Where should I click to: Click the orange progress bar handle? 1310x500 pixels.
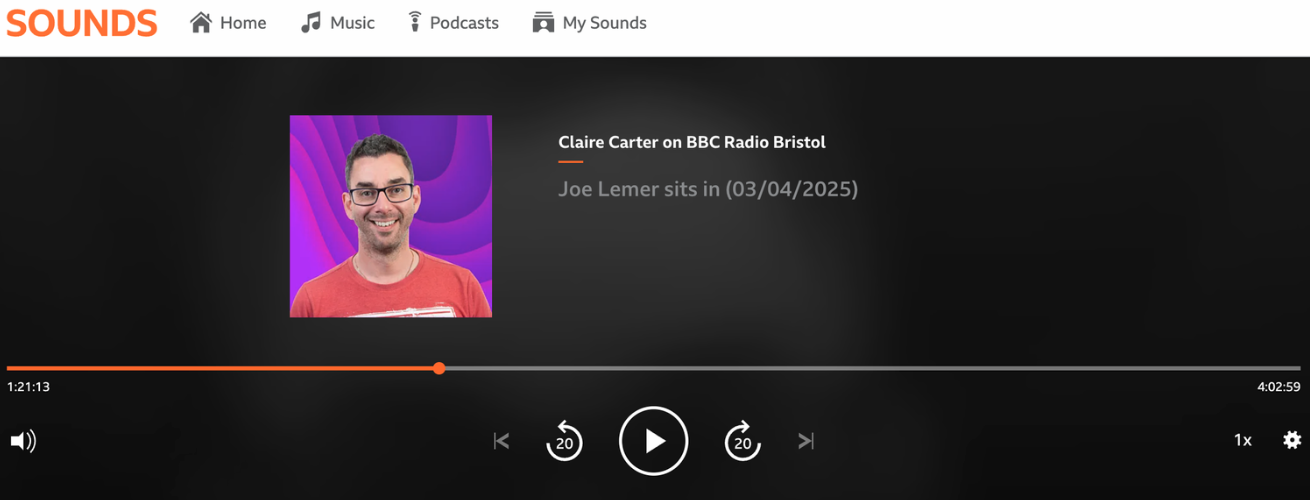click(x=439, y=368)
